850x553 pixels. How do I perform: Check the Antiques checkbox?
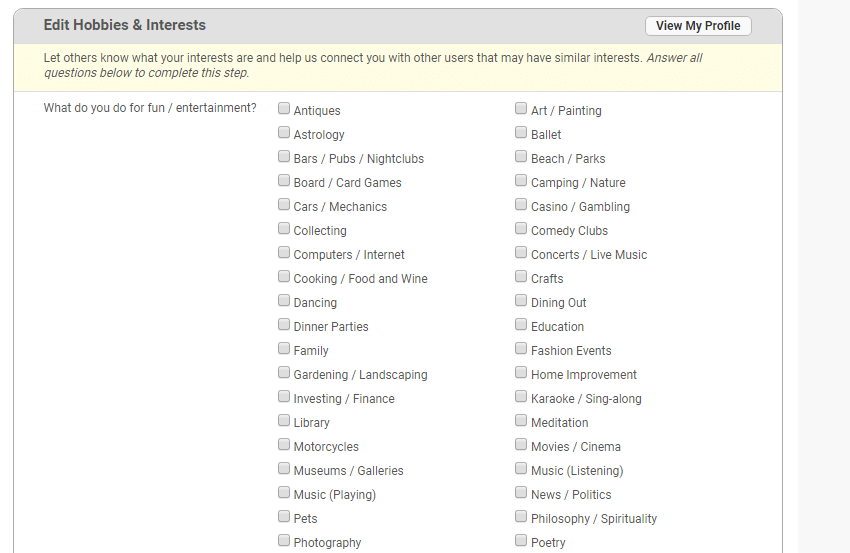[284, 109]
